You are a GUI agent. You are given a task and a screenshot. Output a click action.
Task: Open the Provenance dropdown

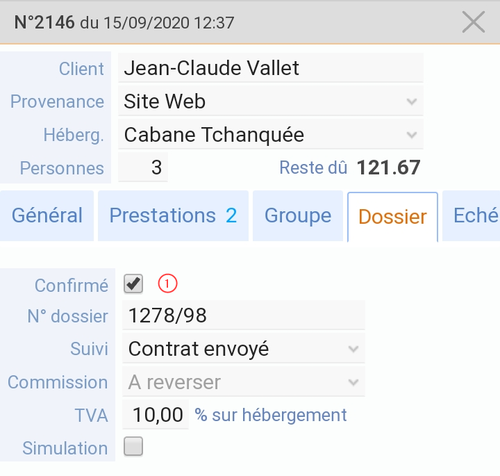point(270,101)
